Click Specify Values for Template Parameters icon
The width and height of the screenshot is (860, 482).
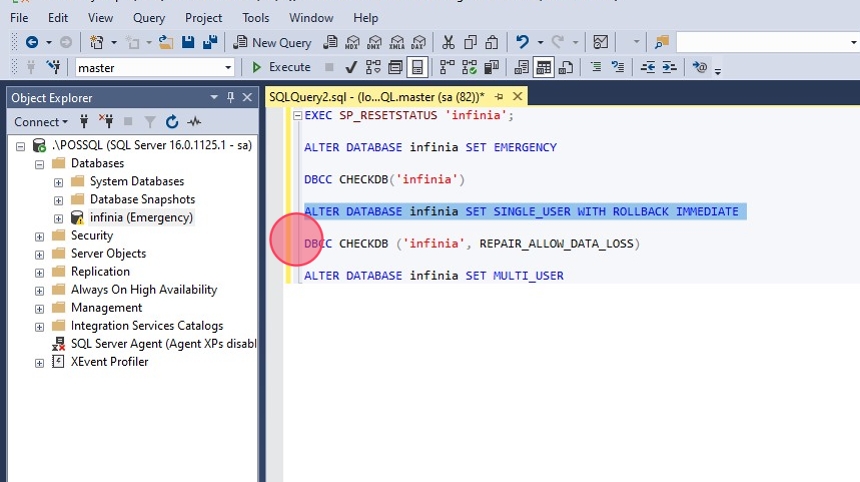click(x=699, y=67)
